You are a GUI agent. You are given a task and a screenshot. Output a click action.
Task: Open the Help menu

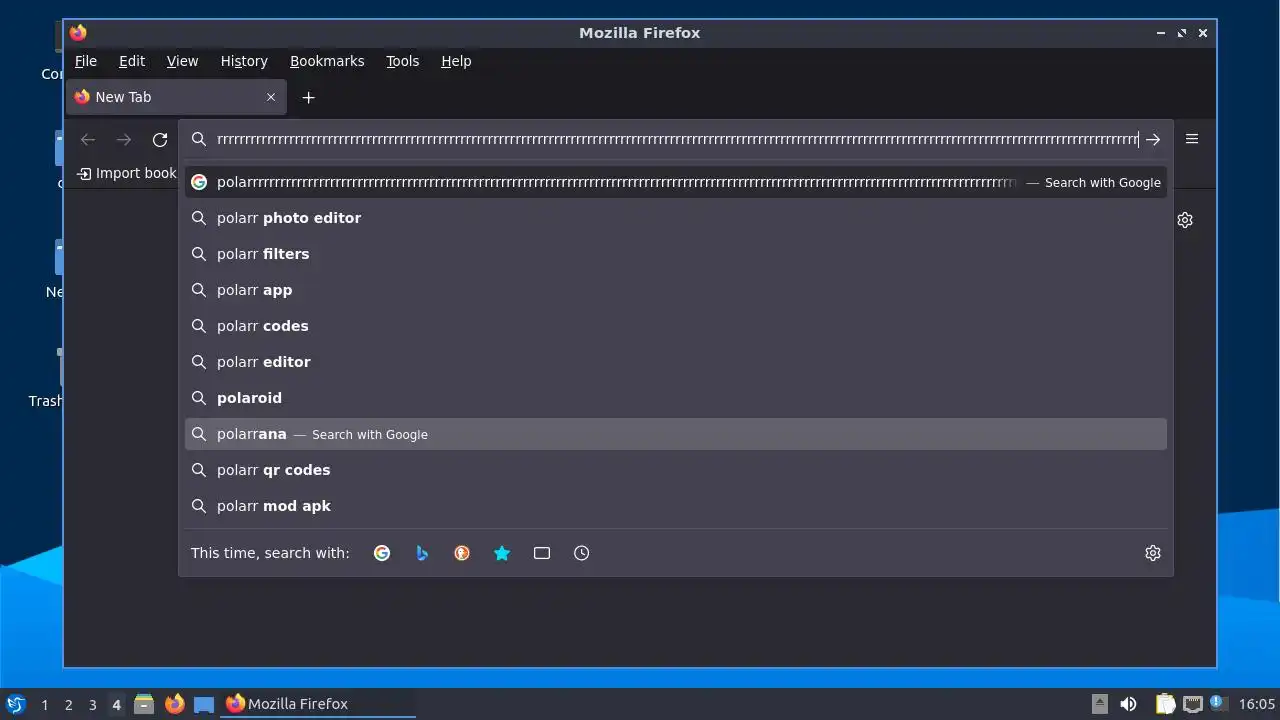456,61
